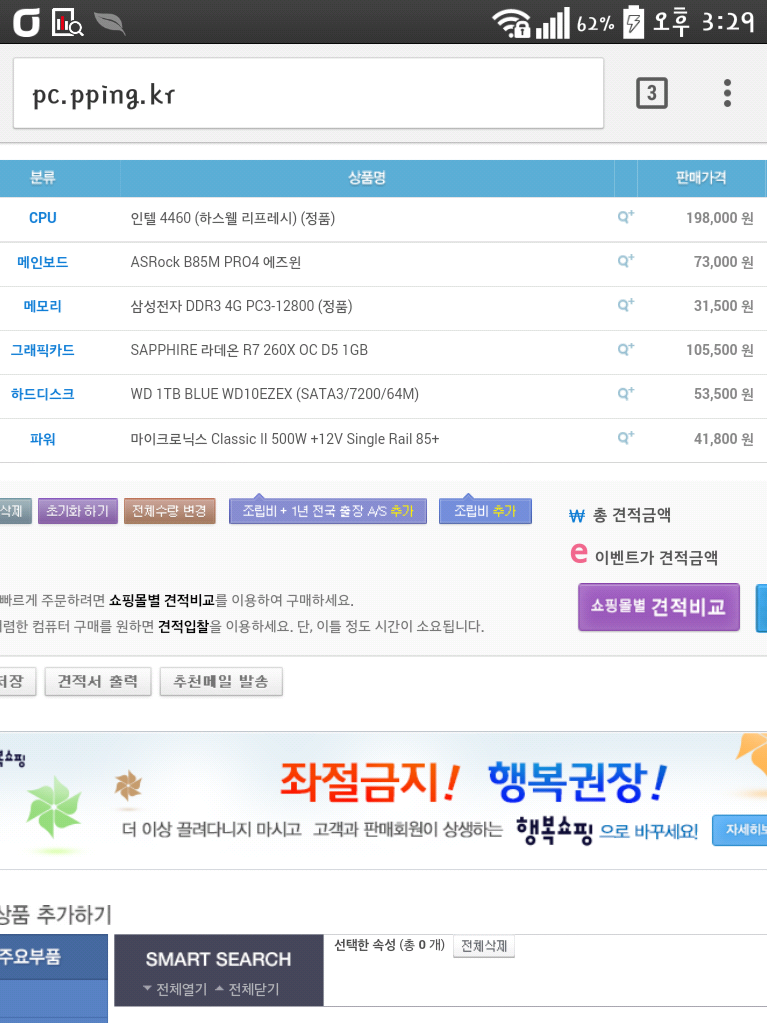Viewport: 767px width, 1023px height.
Task: Click bold 견적입찰 text in notice
Action: (183, 626)
